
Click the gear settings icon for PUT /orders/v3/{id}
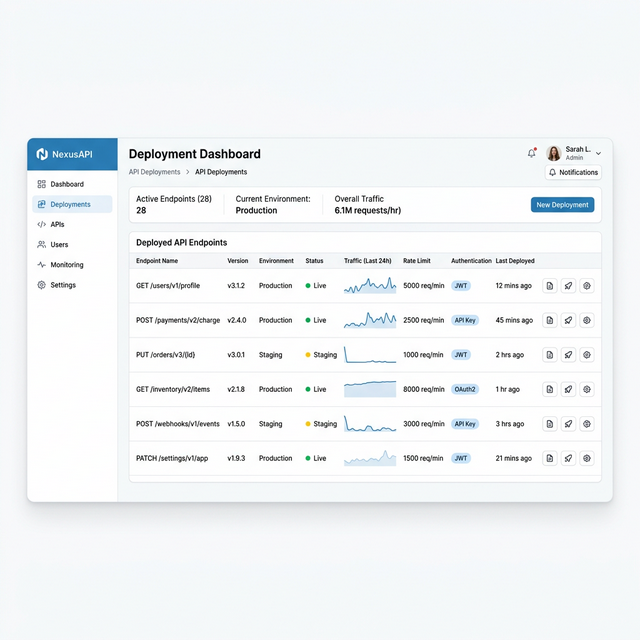(x=587, y=355)
